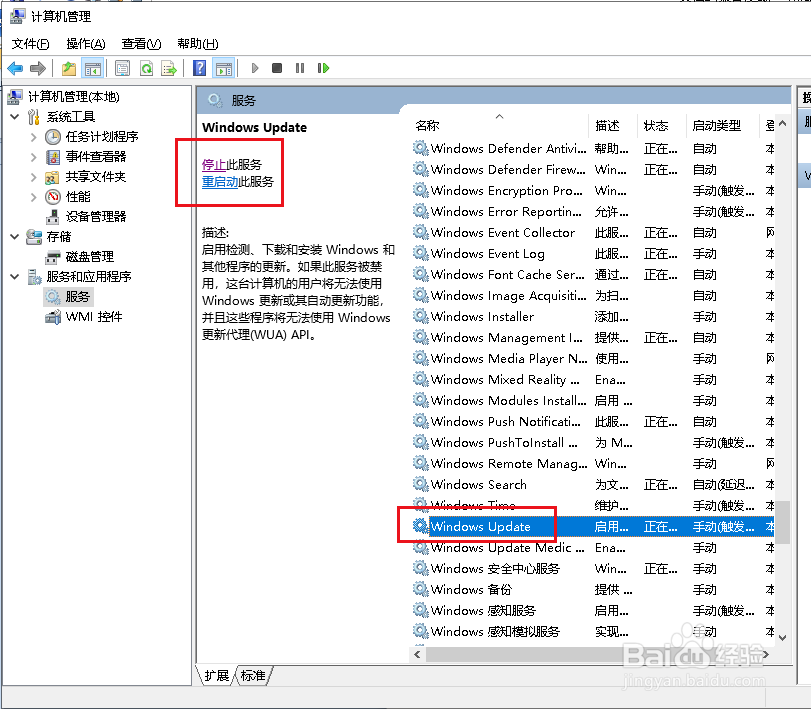Viewport: 811px width, 709px height.
Task: Click the up-one-level folder icon
Action: 69,68
